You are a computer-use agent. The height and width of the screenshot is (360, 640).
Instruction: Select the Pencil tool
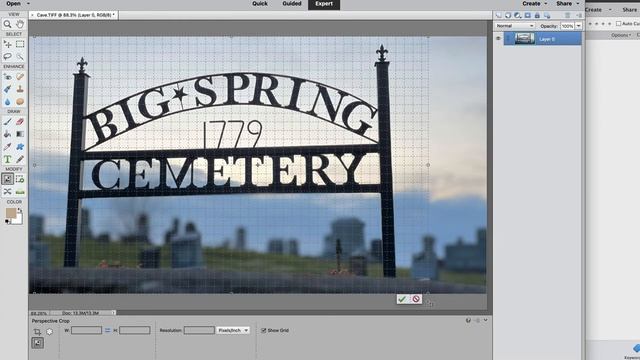tap(20, 159)
